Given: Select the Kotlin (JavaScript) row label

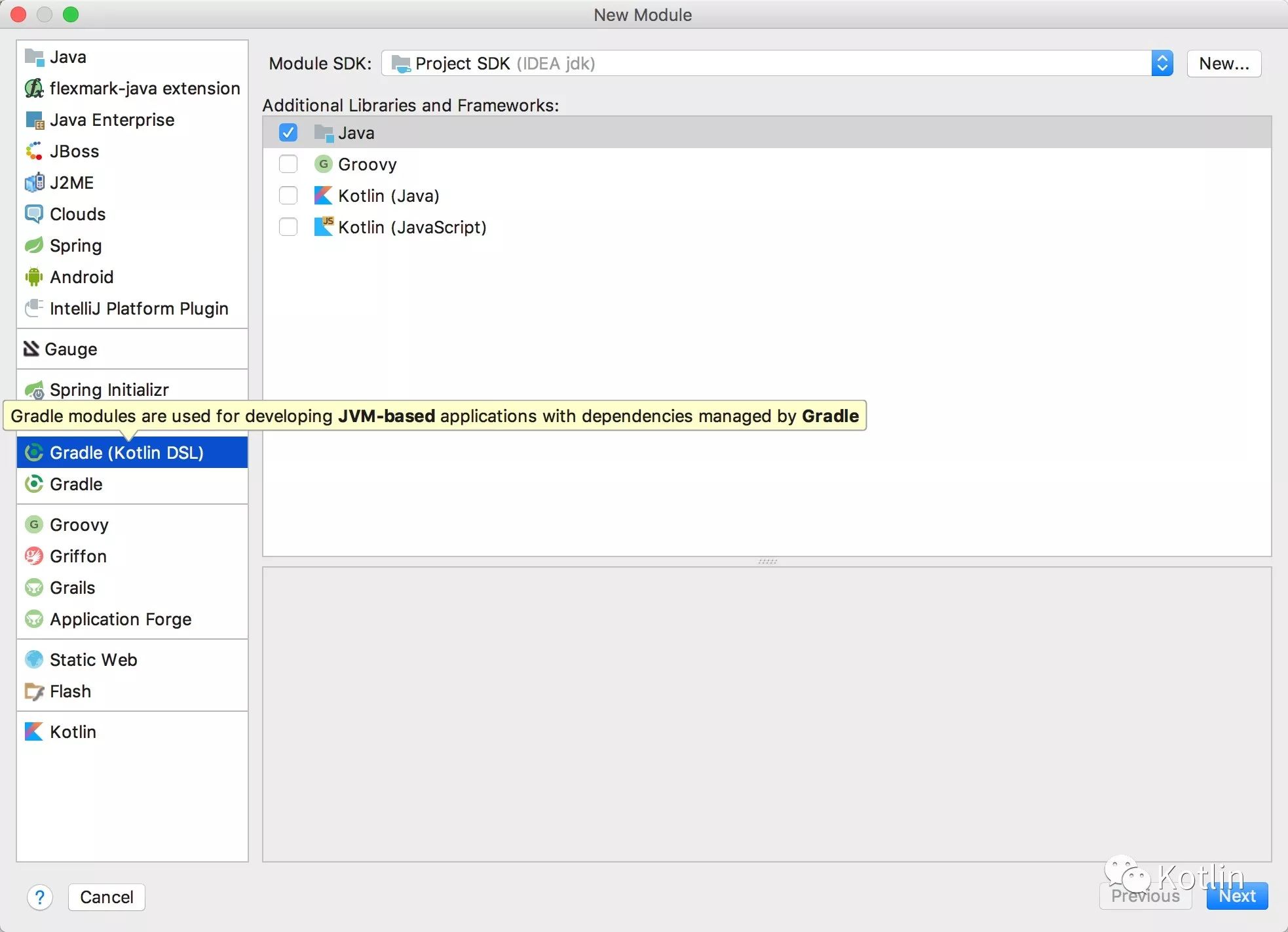Looking at the screenshot, I should coord(412,227).
